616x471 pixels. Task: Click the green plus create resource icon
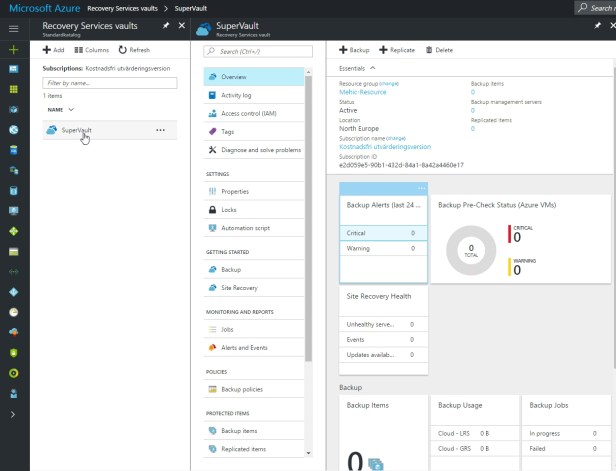coord(14,49)
